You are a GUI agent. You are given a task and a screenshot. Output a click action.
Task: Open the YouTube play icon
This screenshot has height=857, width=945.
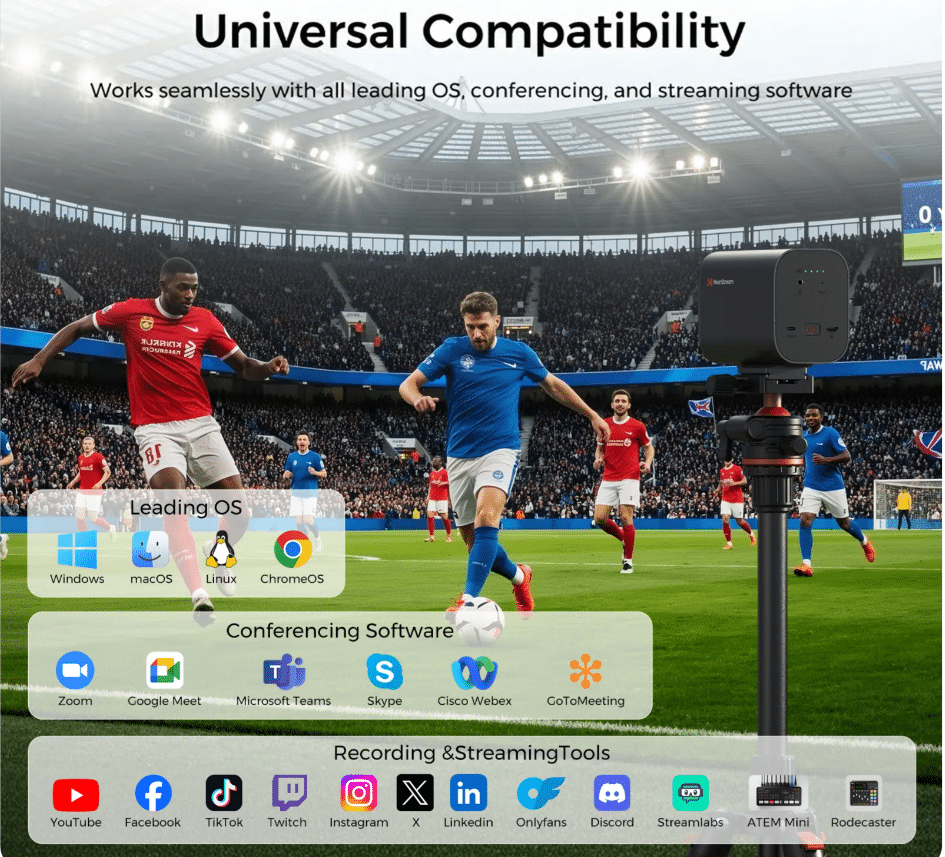click(x=76, y=794)
